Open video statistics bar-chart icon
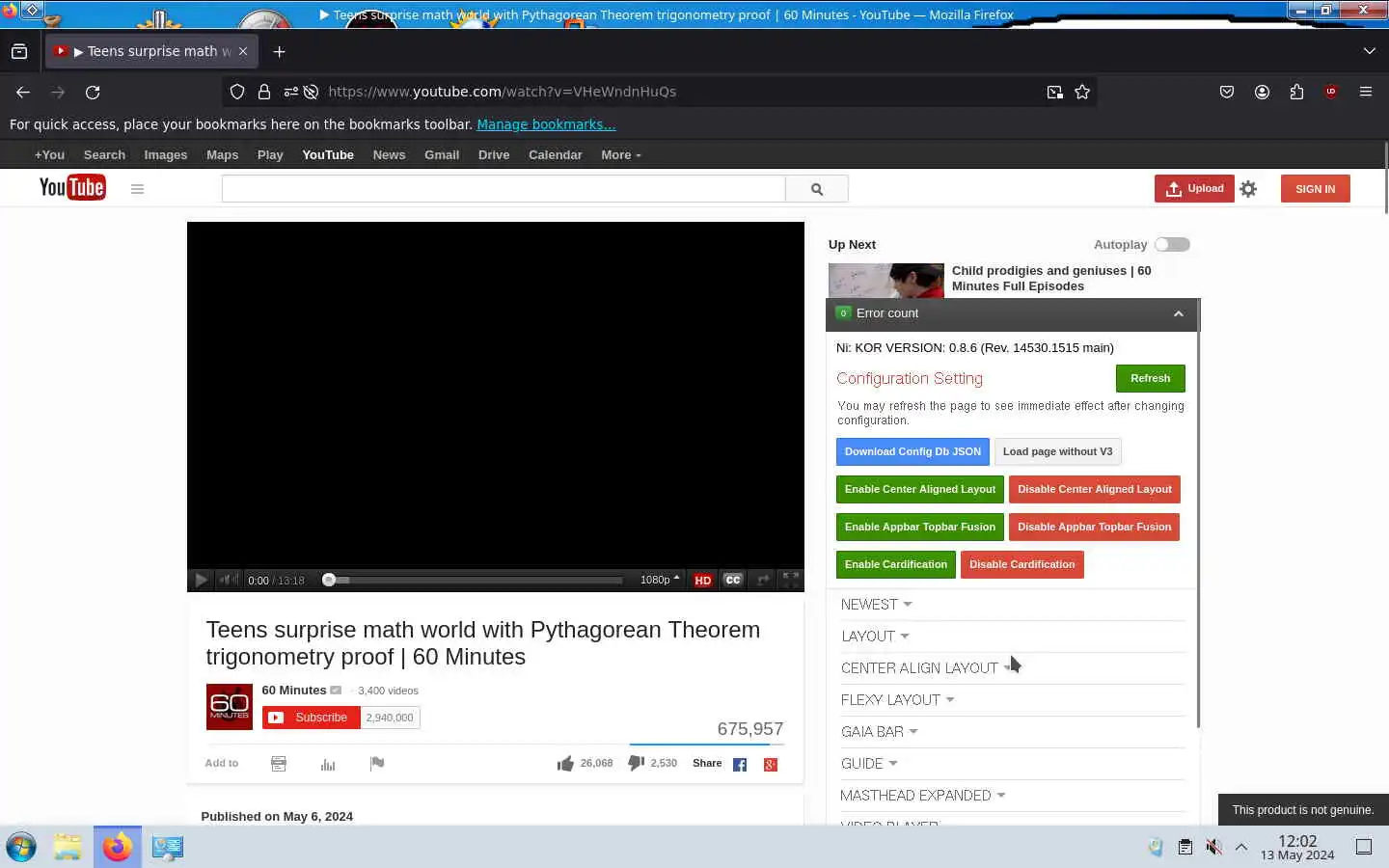The width and height of the screenshot is (1389, 868). [x=328, y=764]
